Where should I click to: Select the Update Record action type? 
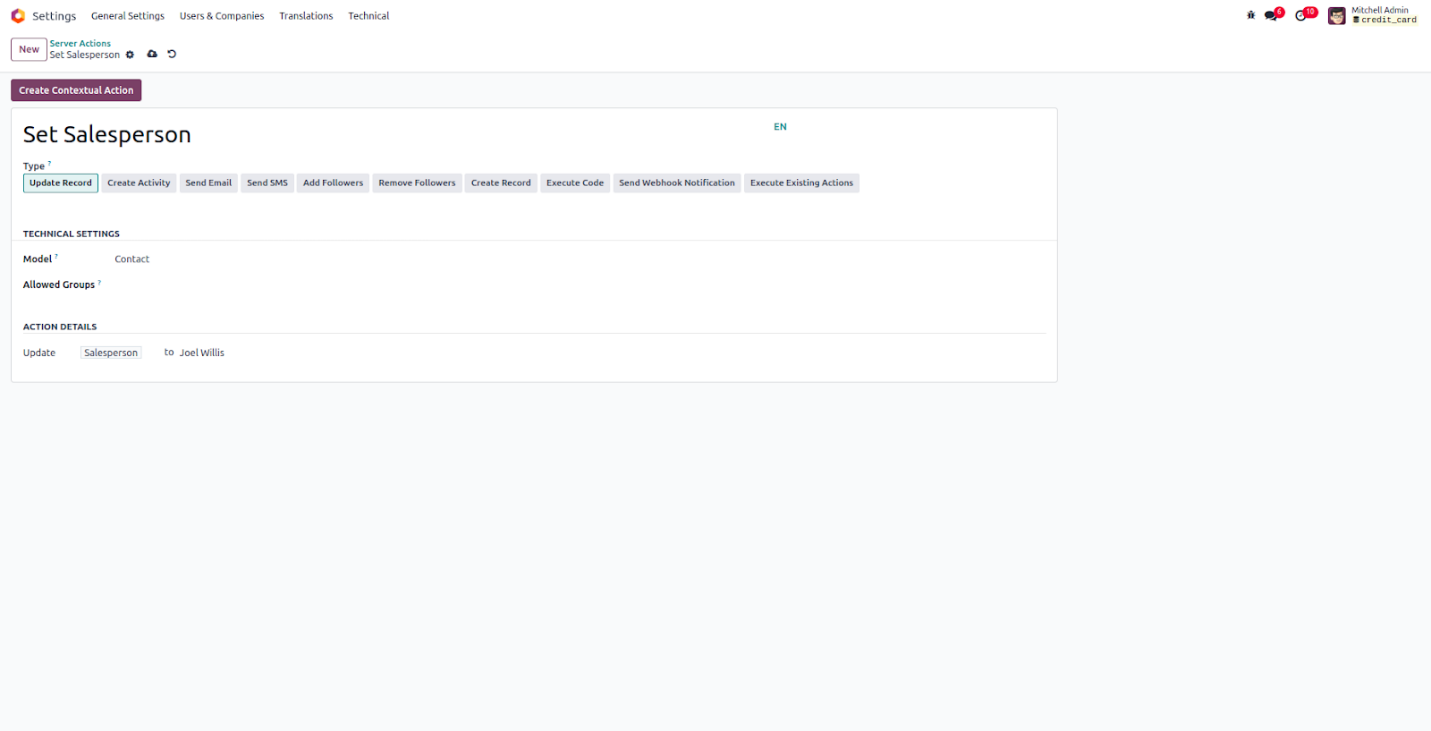pos(61,183)
